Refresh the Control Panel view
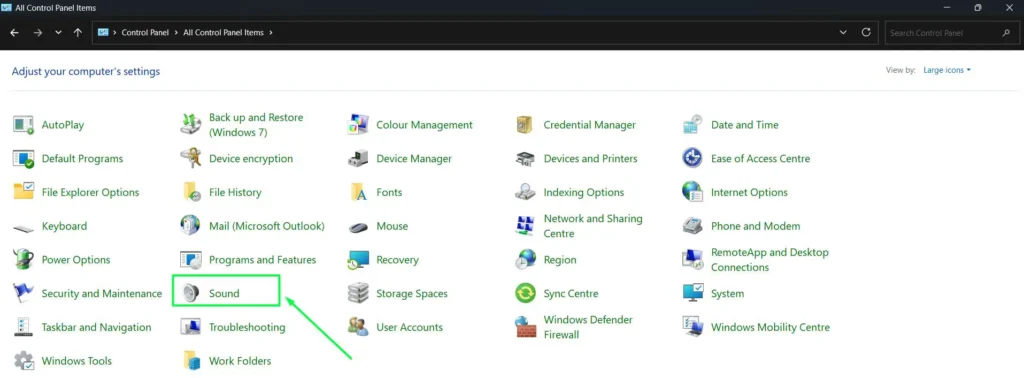Image resolution: width=1024 pixels, height=378 pixels. (x=866, y=32)
